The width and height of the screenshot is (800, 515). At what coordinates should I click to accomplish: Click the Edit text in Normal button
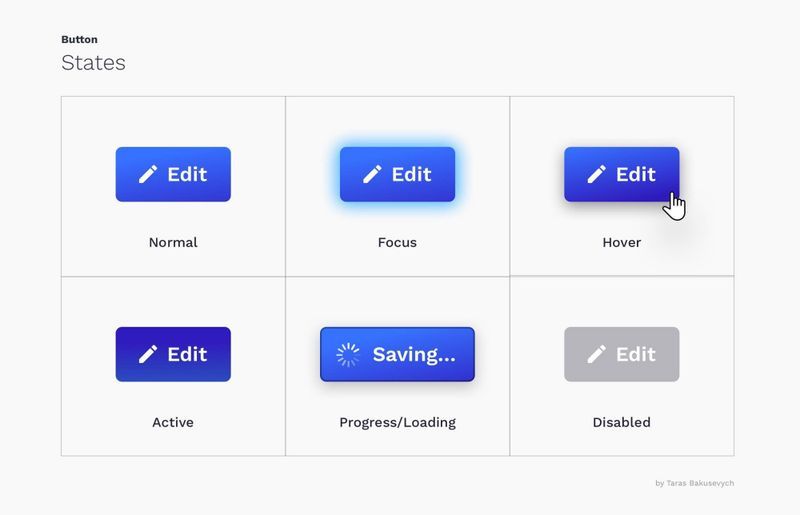(187, 175)
